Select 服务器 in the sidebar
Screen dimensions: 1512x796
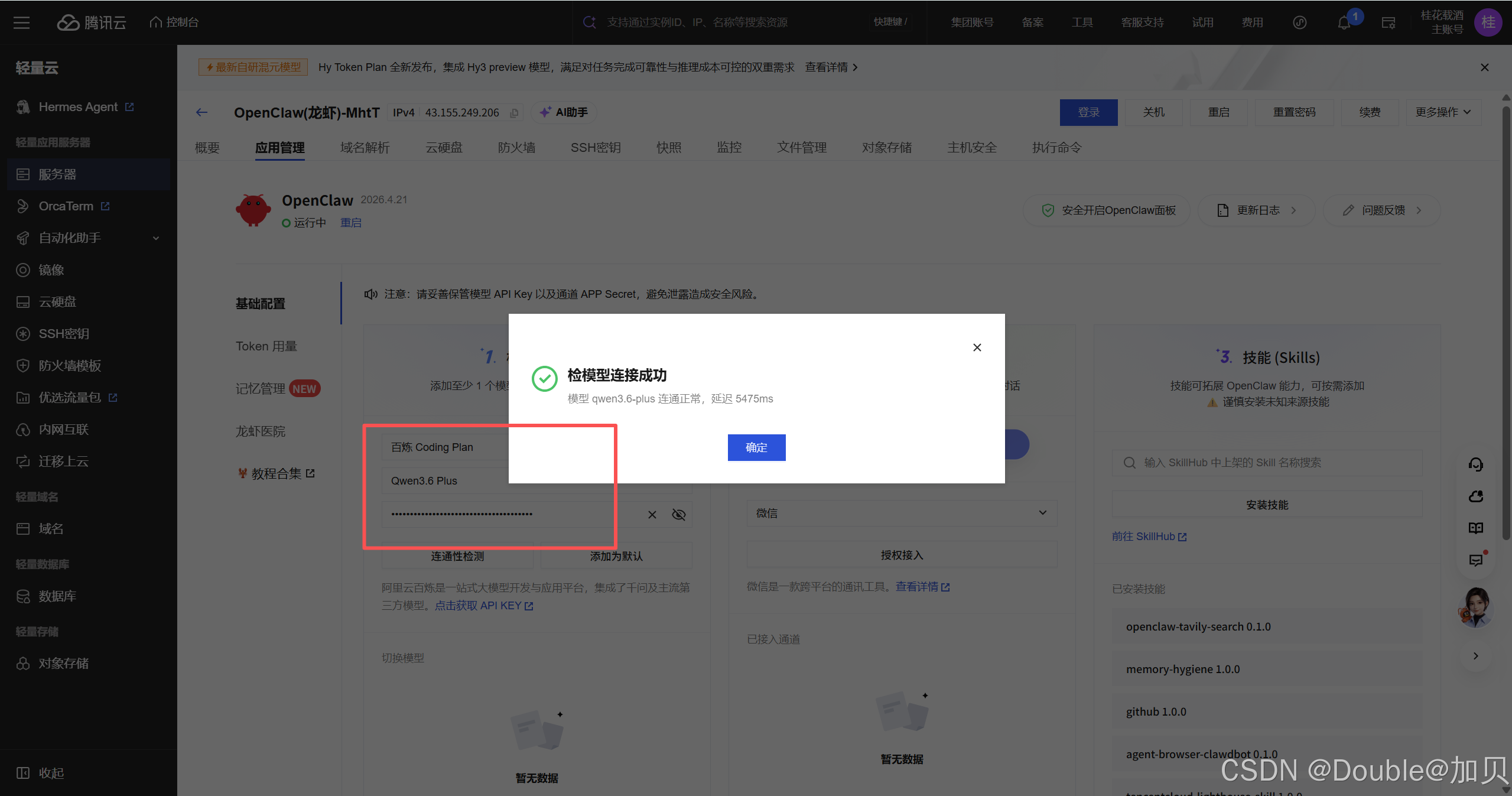(x=89, y=174)
